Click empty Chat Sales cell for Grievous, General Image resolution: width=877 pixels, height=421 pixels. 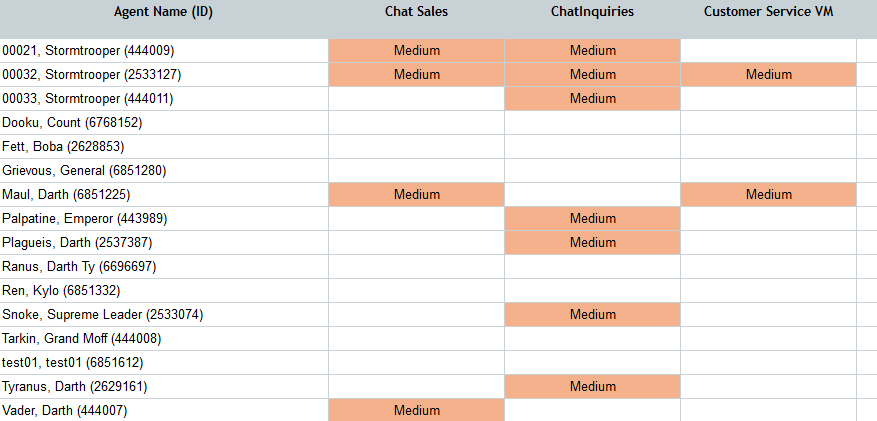click(x=416, y=171)
